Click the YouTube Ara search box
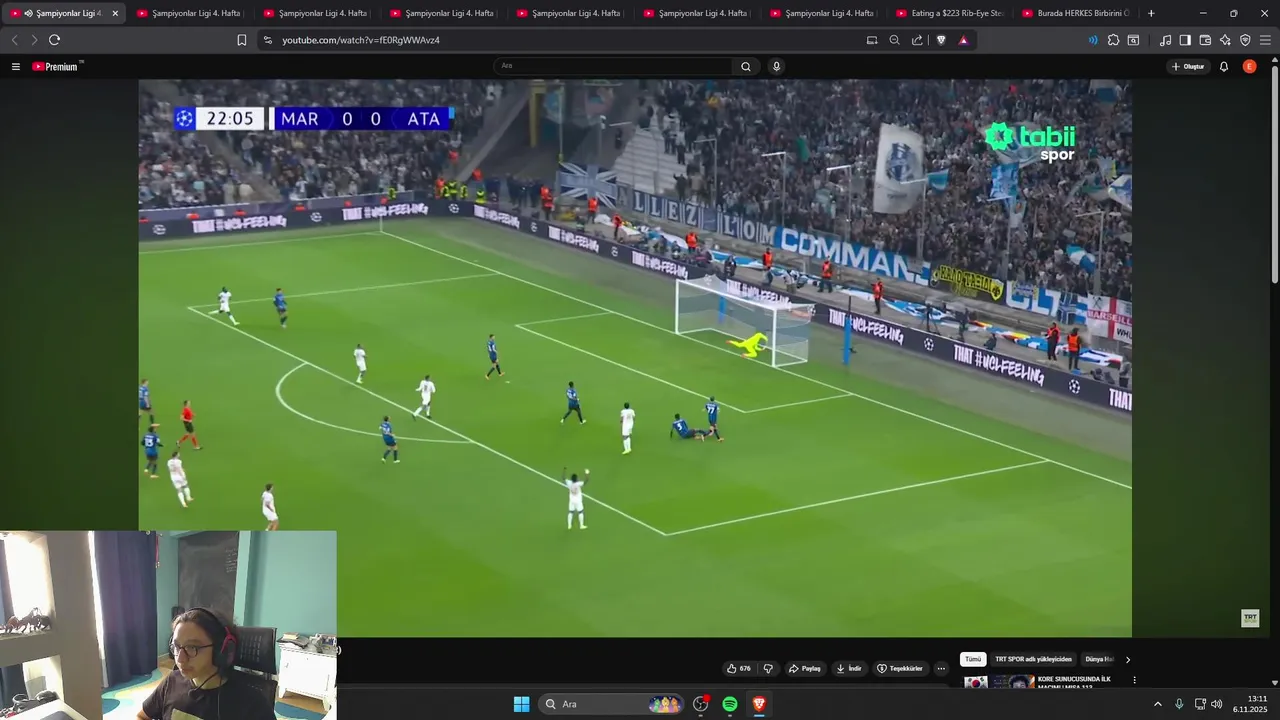Image resolution: width=1280 pixels, height=720 pixels. (612, 66)
